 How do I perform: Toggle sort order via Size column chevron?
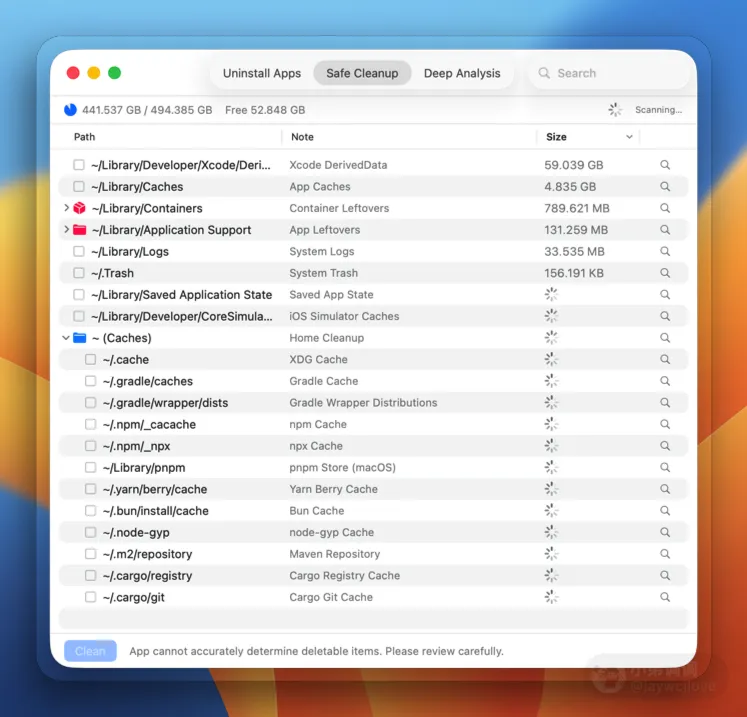(x=629, y=137)
